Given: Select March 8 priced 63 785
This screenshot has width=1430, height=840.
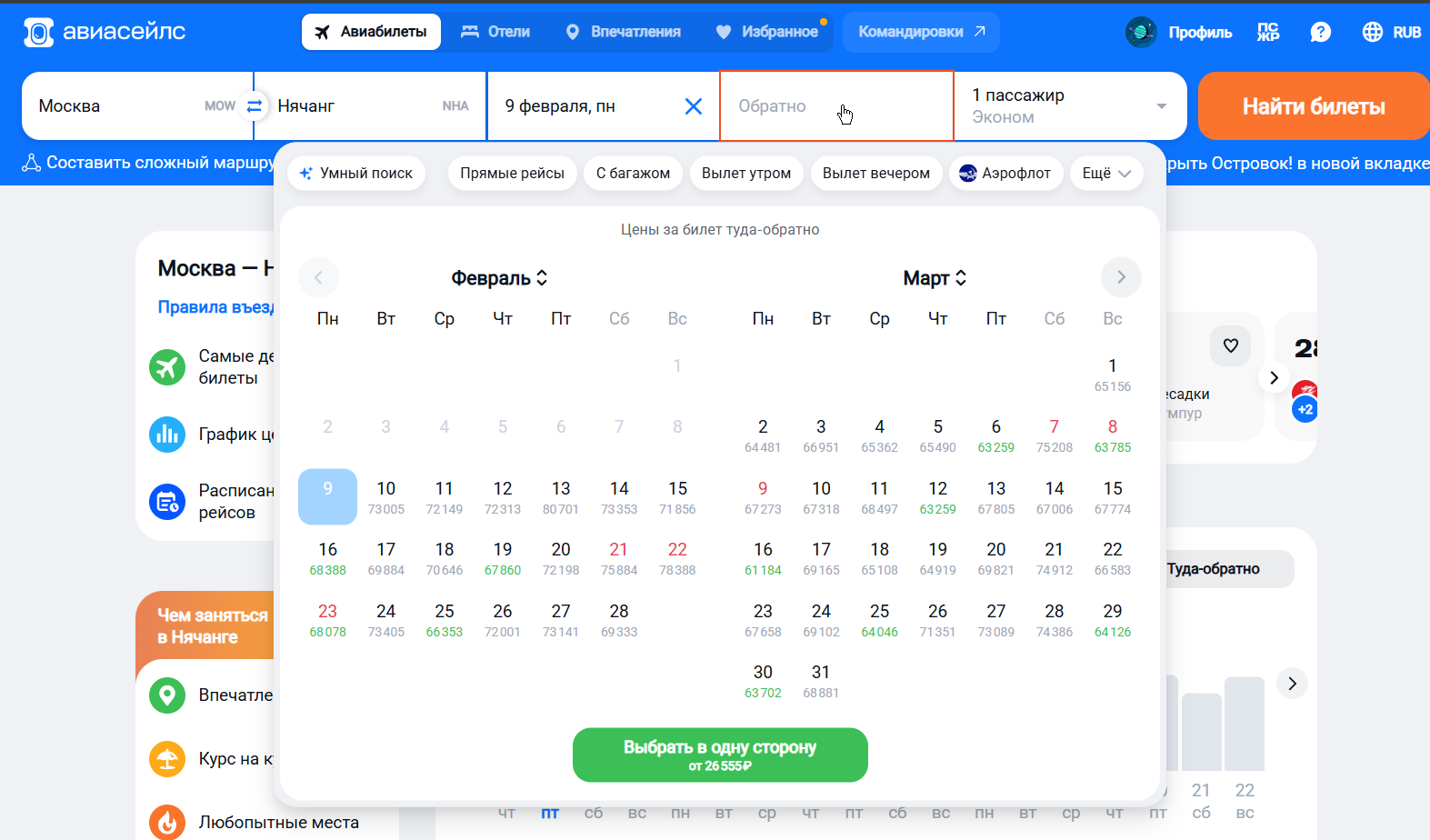Looking at the screenshot, I should [x=1113, y=435].
